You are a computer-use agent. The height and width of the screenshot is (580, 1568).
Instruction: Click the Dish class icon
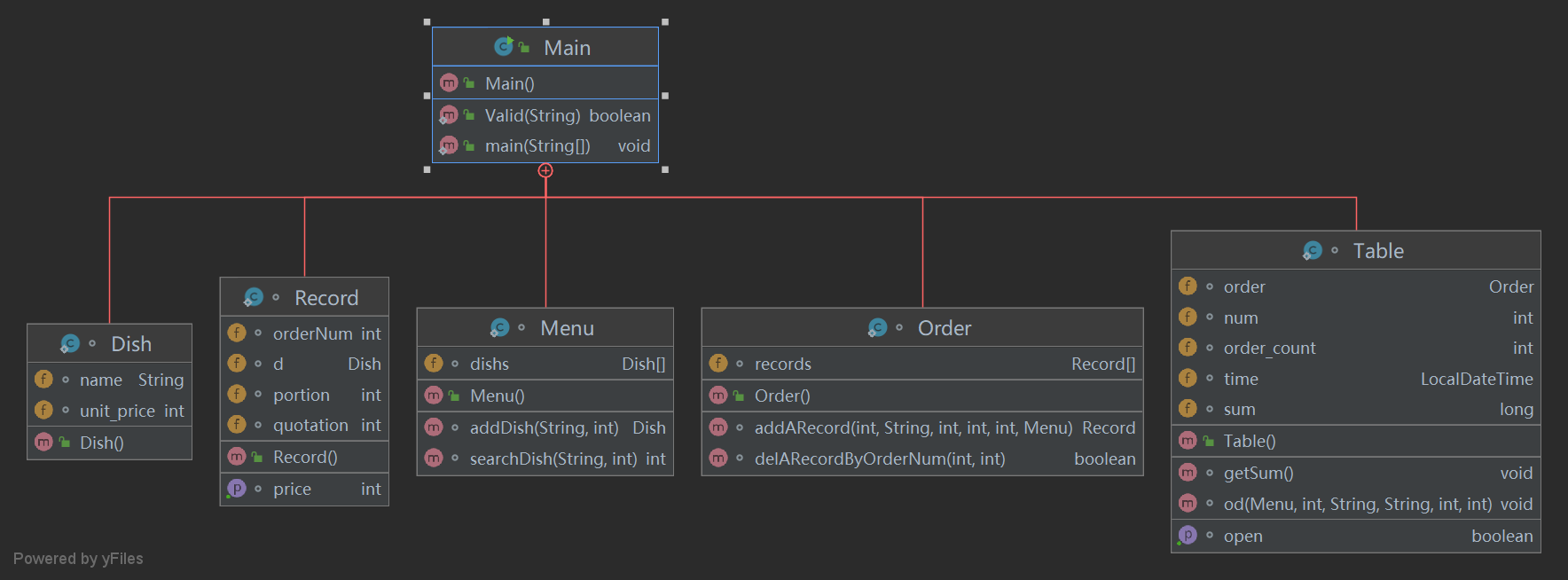pos(70,344)
